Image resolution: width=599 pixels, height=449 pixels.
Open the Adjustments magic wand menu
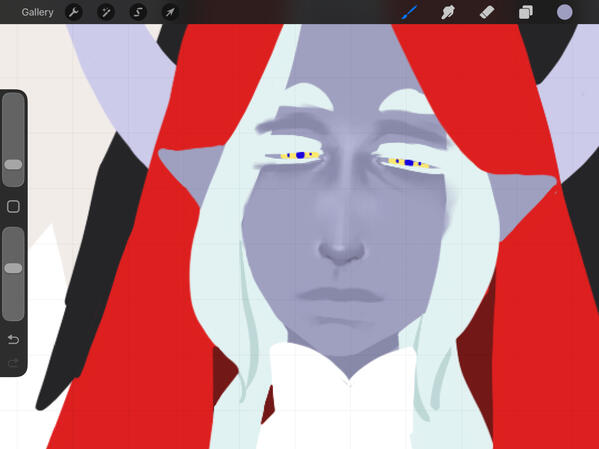106,12
